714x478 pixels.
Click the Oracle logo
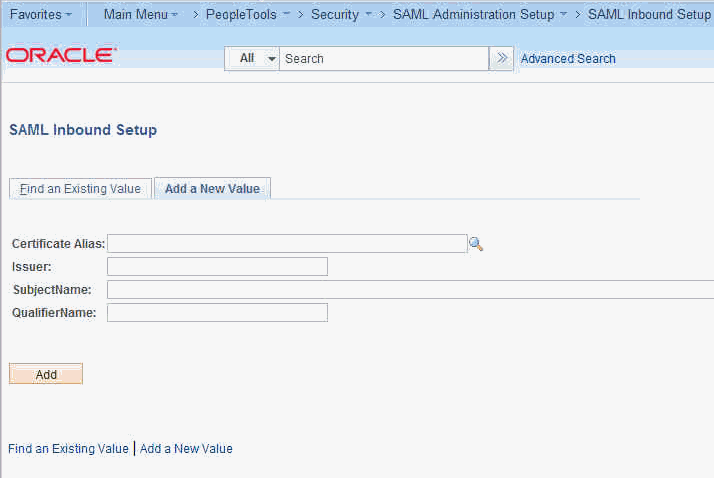tap(60, 56)
